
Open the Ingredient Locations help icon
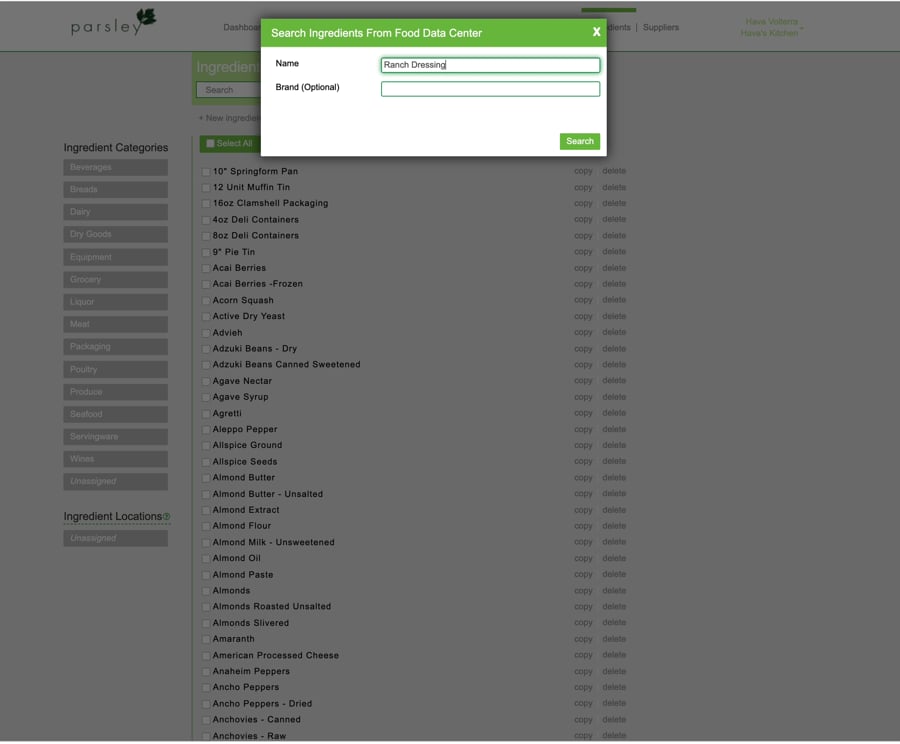coord(166,516)
